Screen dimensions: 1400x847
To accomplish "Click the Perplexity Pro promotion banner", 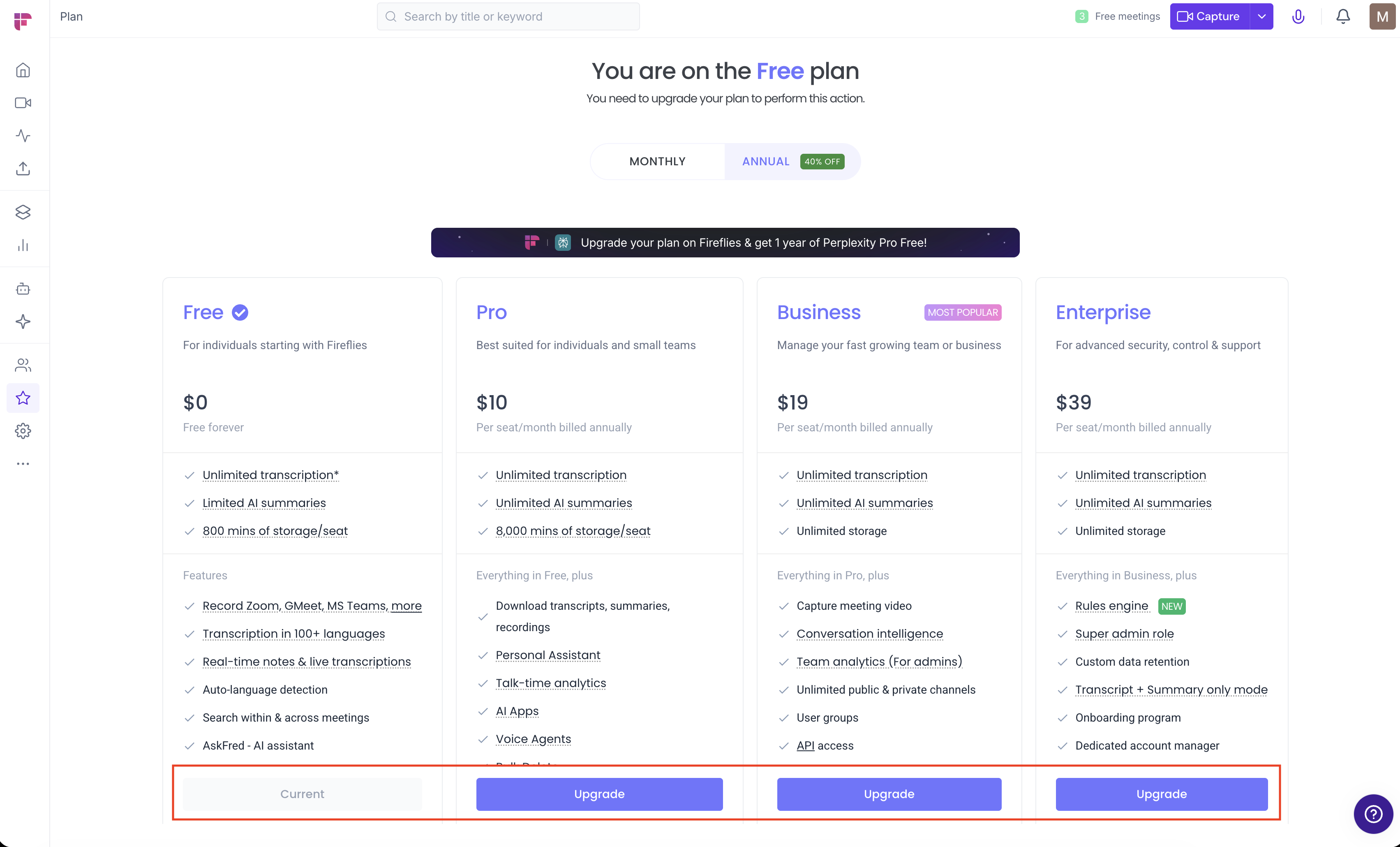I will [725, 243].
